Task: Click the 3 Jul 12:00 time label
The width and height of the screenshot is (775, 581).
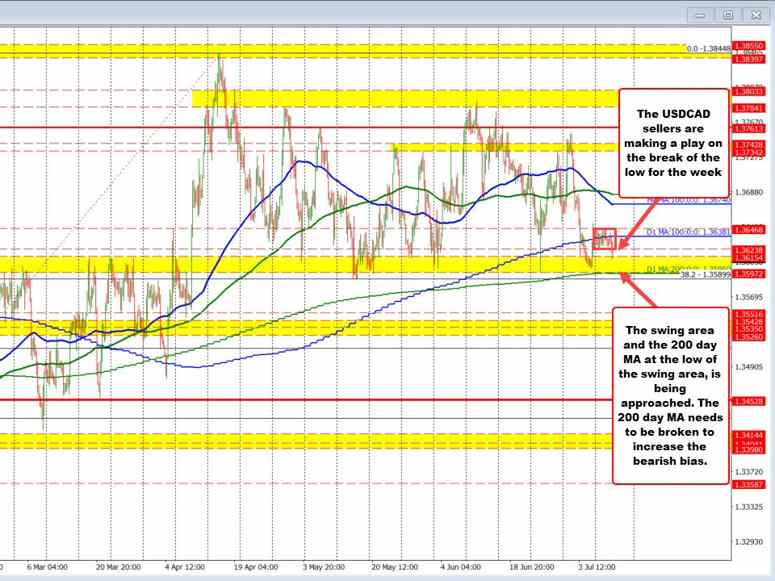Action: (598, 567)
